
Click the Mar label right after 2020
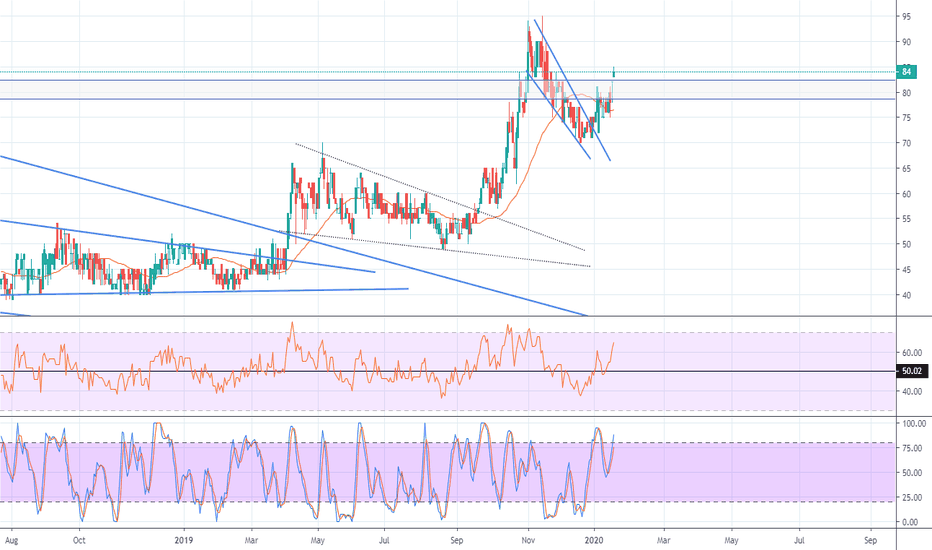[663, 540]
